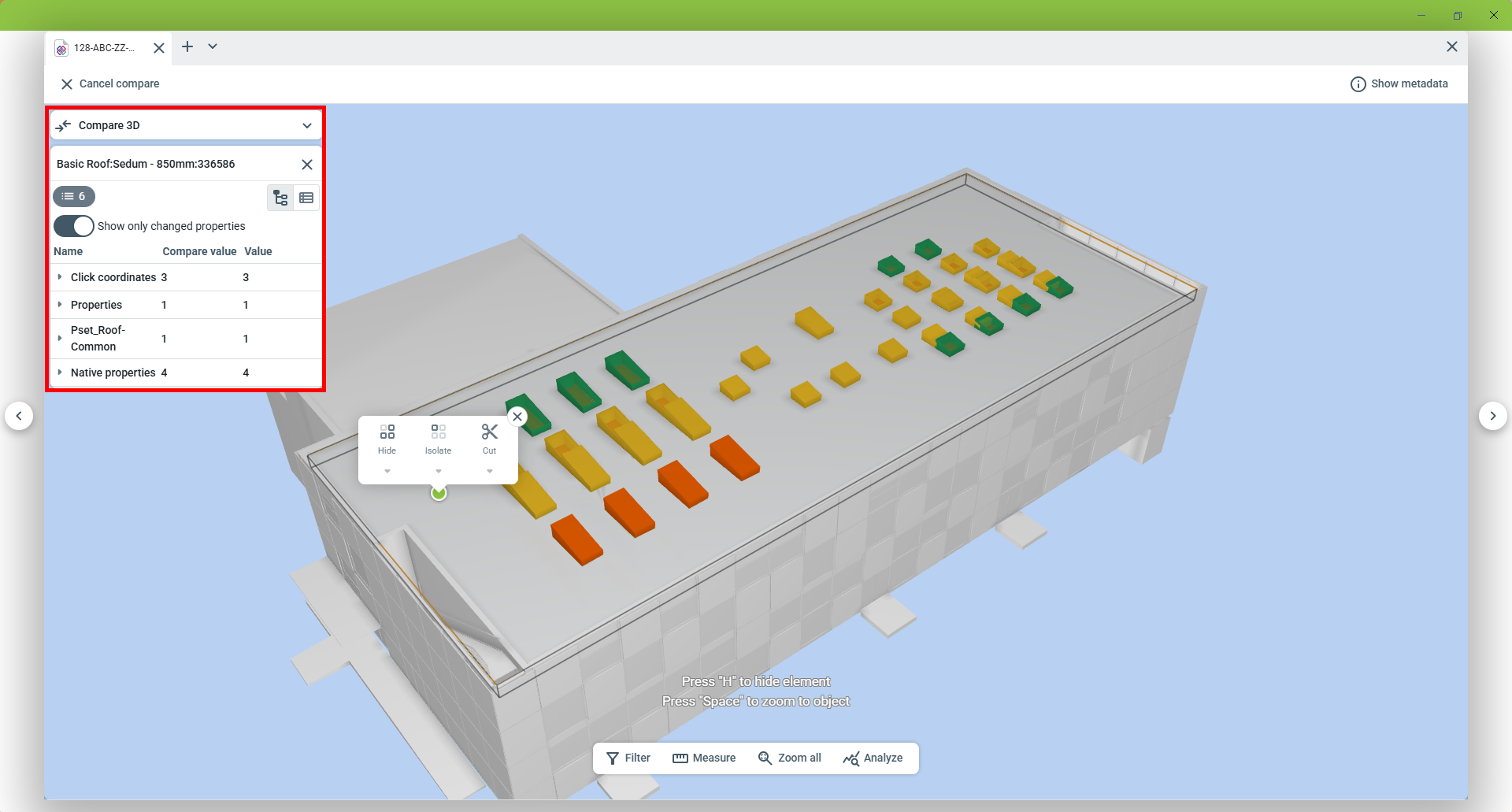Switch to tree view of properties
Viewport: 1512px width, 812px height.
click(x=280, y=198)
